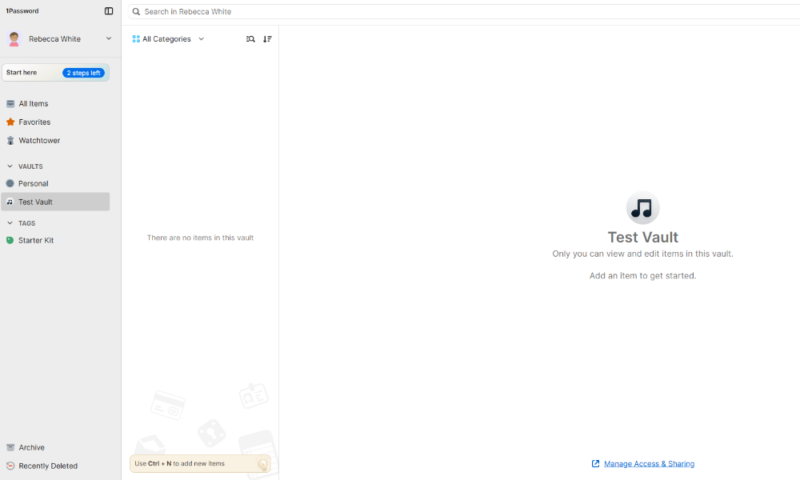Viewport: 800px width, 480px height.
Task: Click the Starter Kit green tag icon
Action: coord(10,240)
